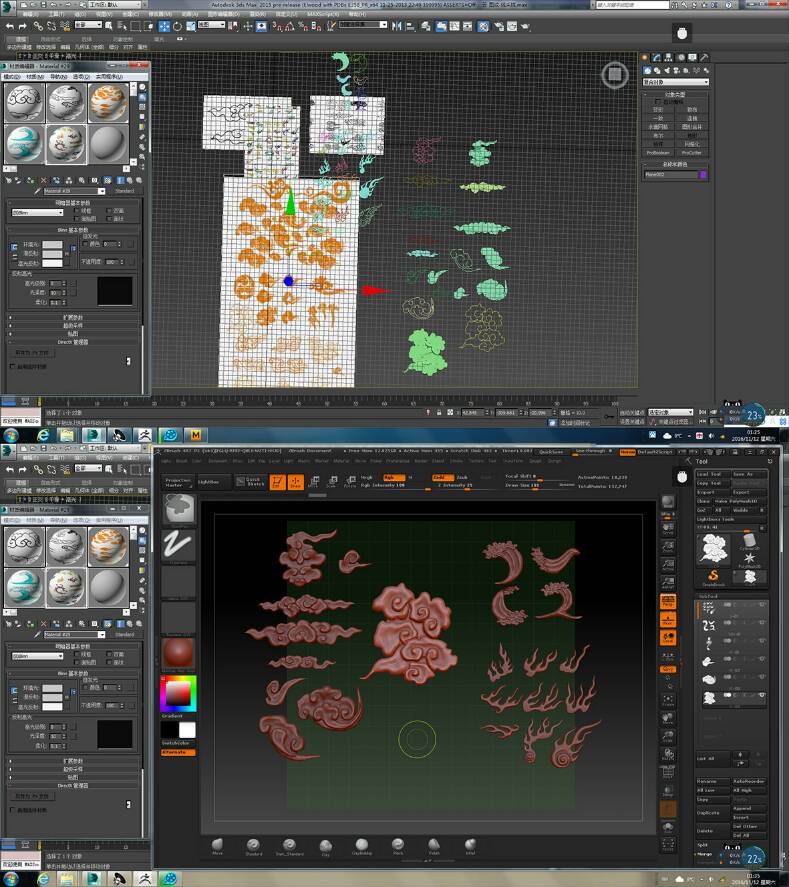
Task: Open Options menu in upper Material Editor
Action: tap(81, 77)
